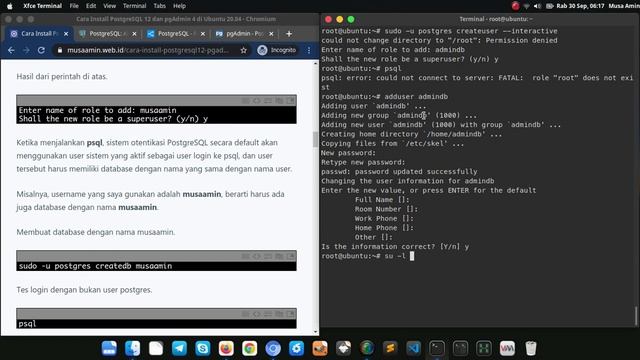Zoom the terminal window with green button
Image resolution: width=640 pixels, height=360 pixels.
(x=351, y=19)
